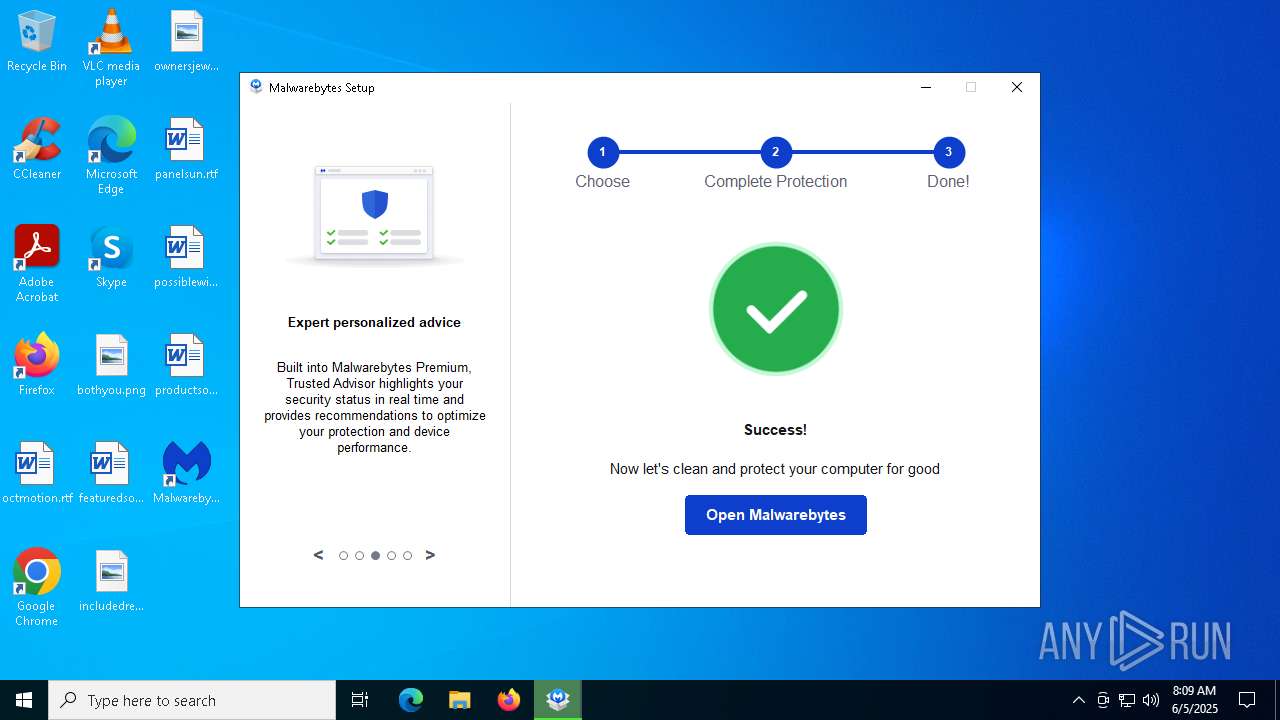Screen dimensions: 1280x720
Task: Advance to the next carousel slide arrow
Action: (430, 555)
